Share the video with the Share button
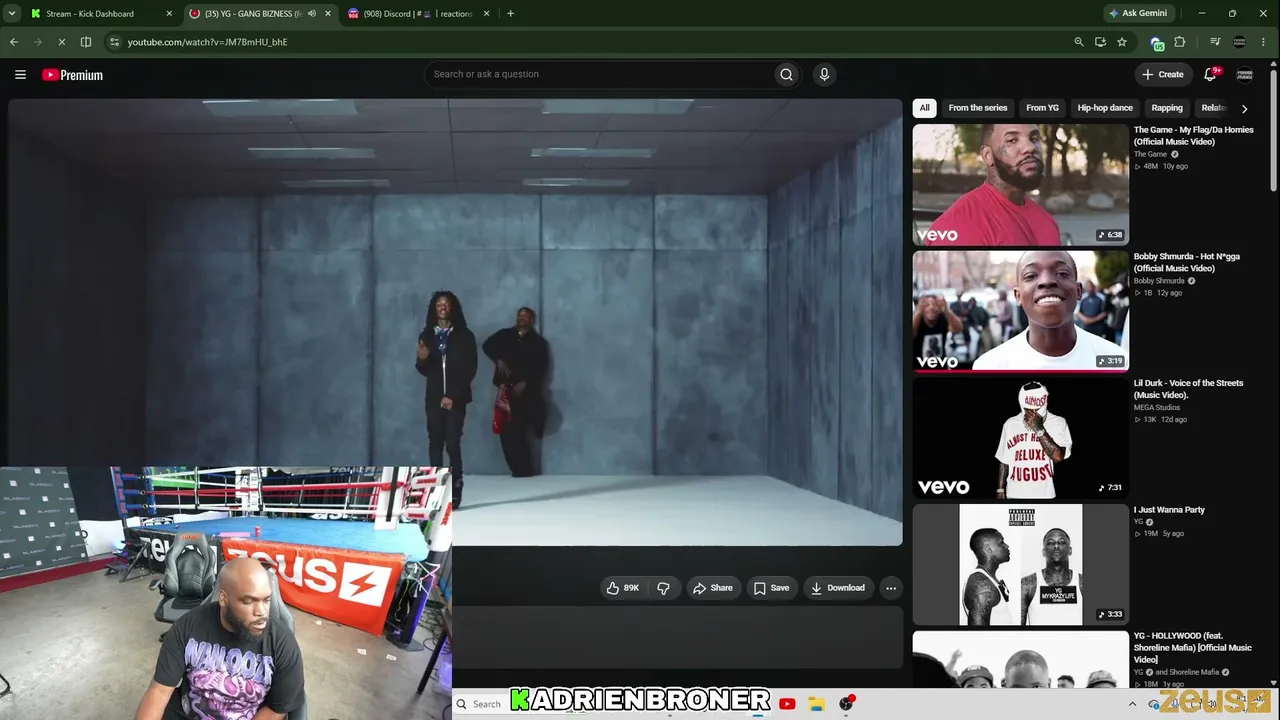The image size is (1280, 720). click(x=713, y=588)
